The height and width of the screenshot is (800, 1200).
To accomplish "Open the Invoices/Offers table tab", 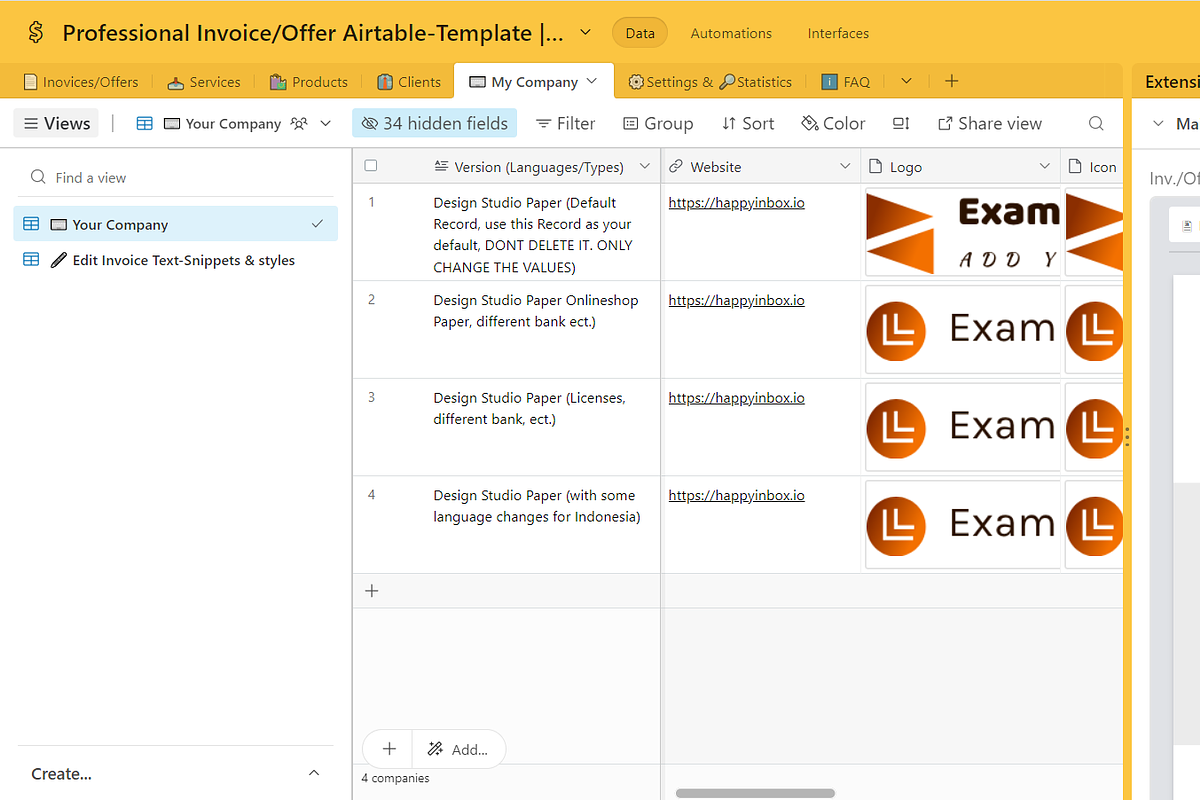I will click(x=81, y=82).
